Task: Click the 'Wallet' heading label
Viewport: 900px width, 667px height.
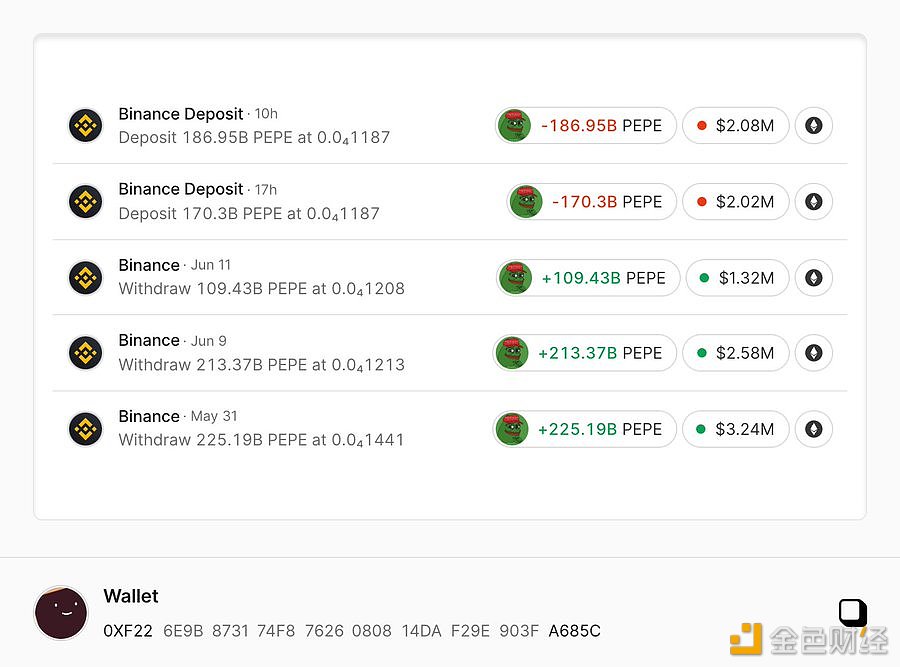Action: [131, 596]
